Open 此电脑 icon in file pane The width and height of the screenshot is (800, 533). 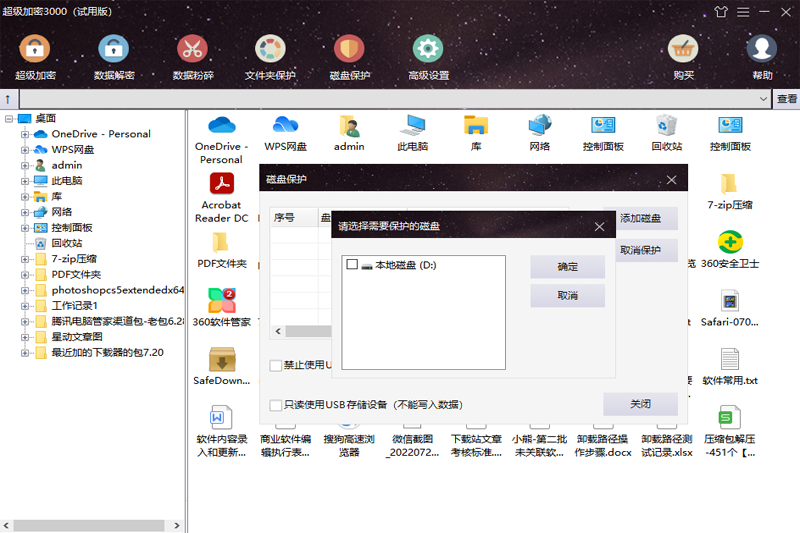coord(413,133)
